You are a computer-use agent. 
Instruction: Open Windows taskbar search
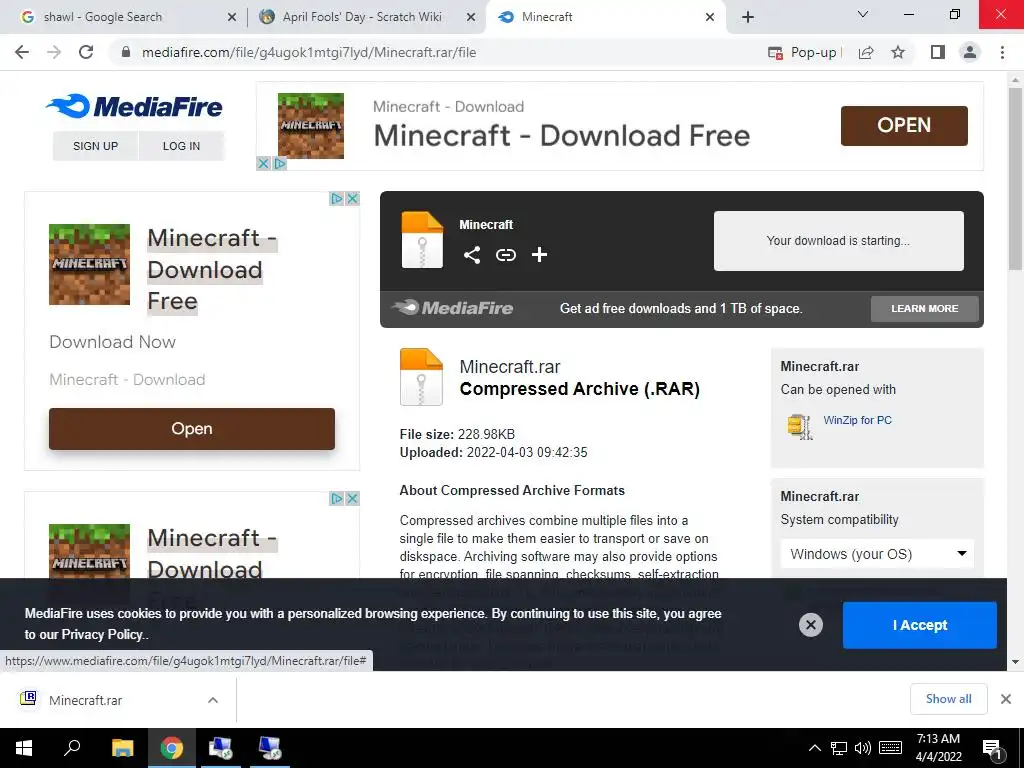click(x=72, y=748)
